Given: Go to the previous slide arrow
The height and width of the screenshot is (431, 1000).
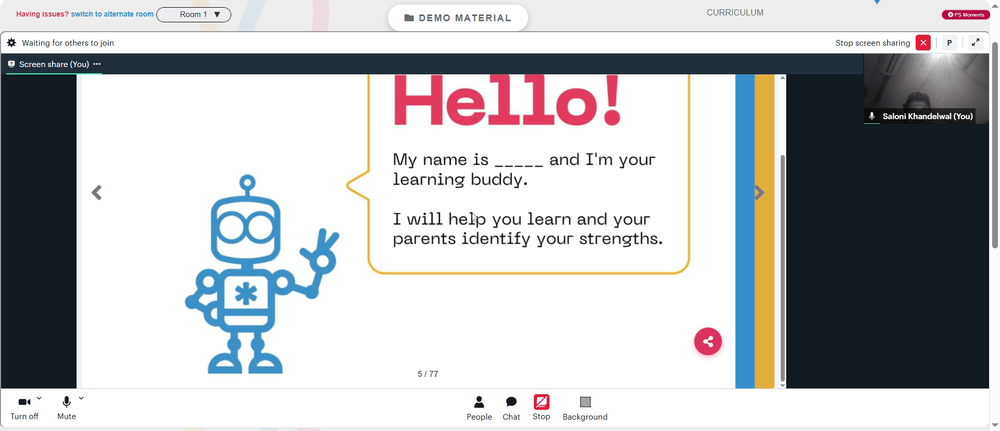Looking at the screenshot, I should (x=96, y=193).
